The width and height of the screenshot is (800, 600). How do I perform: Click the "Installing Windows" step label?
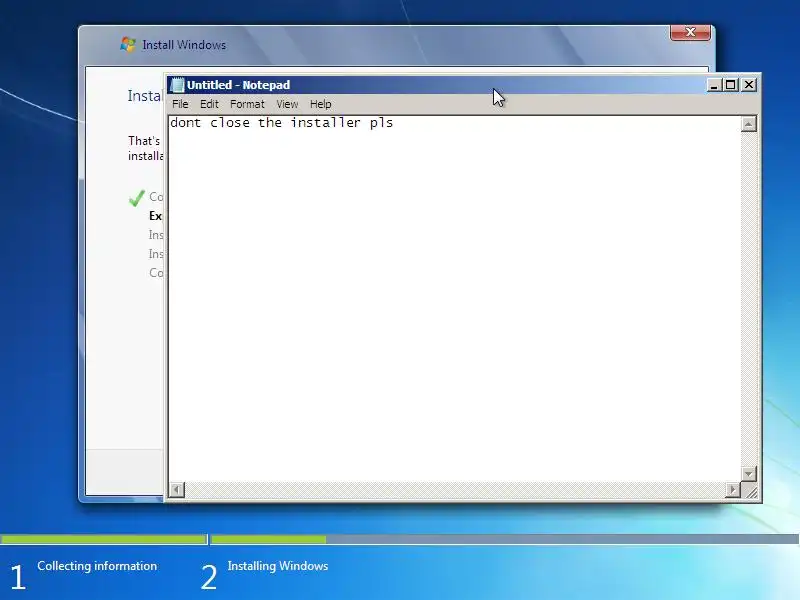(x=278, y=566)
